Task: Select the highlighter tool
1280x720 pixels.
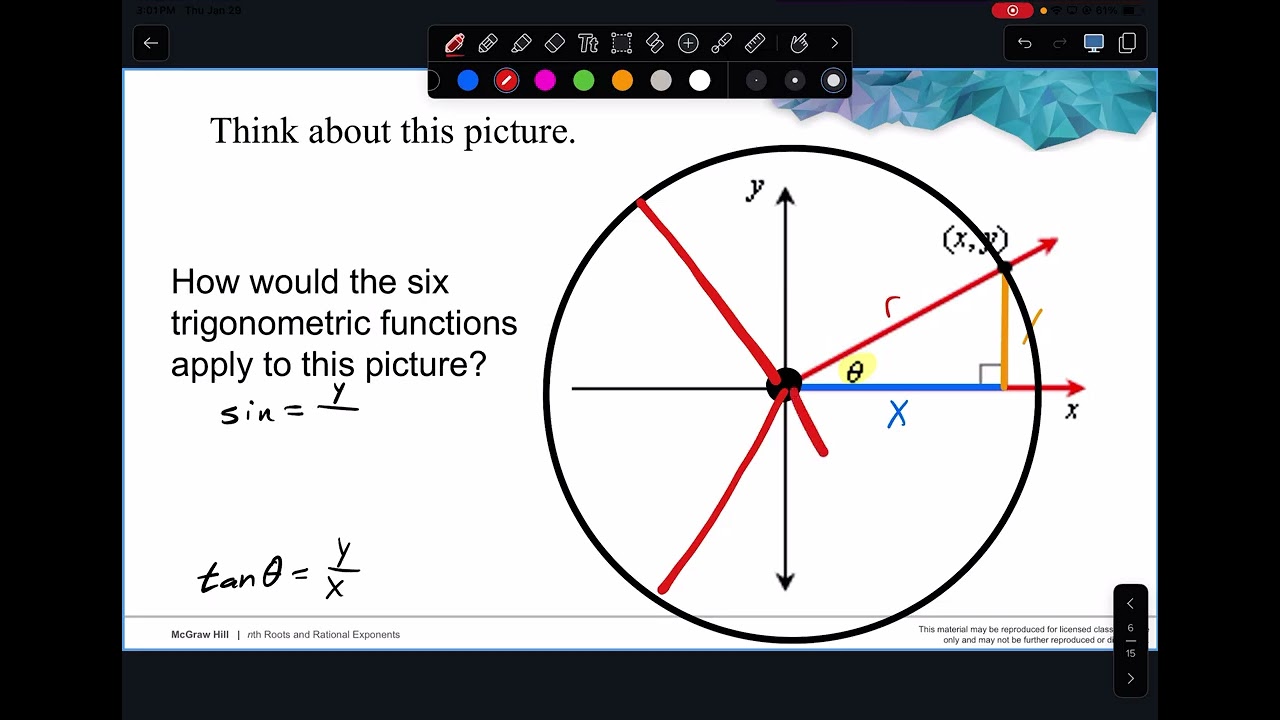Action: [x=521, y=43]
